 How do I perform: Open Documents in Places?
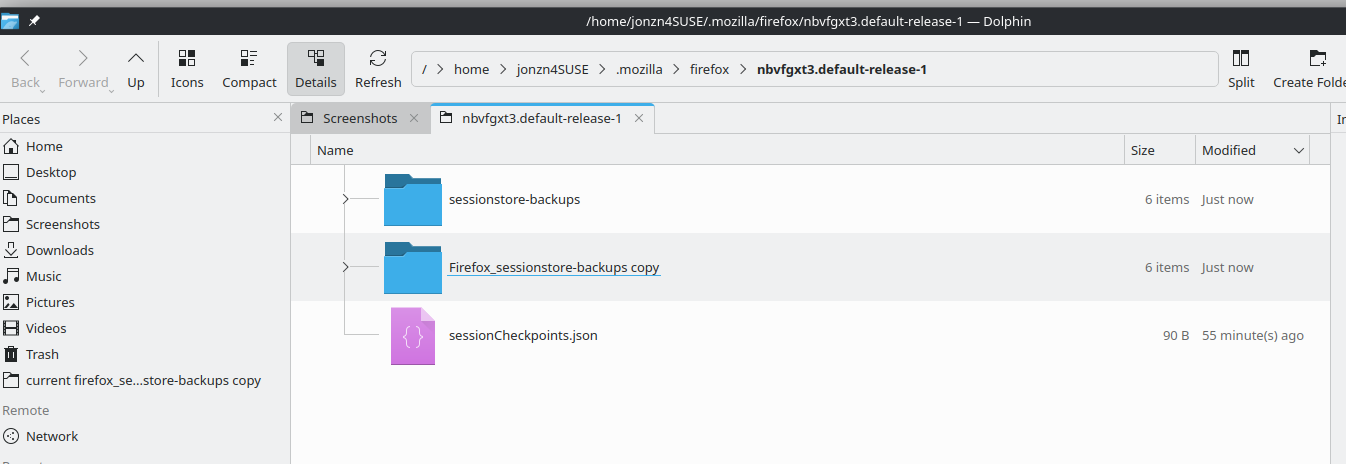click(145, 198)
